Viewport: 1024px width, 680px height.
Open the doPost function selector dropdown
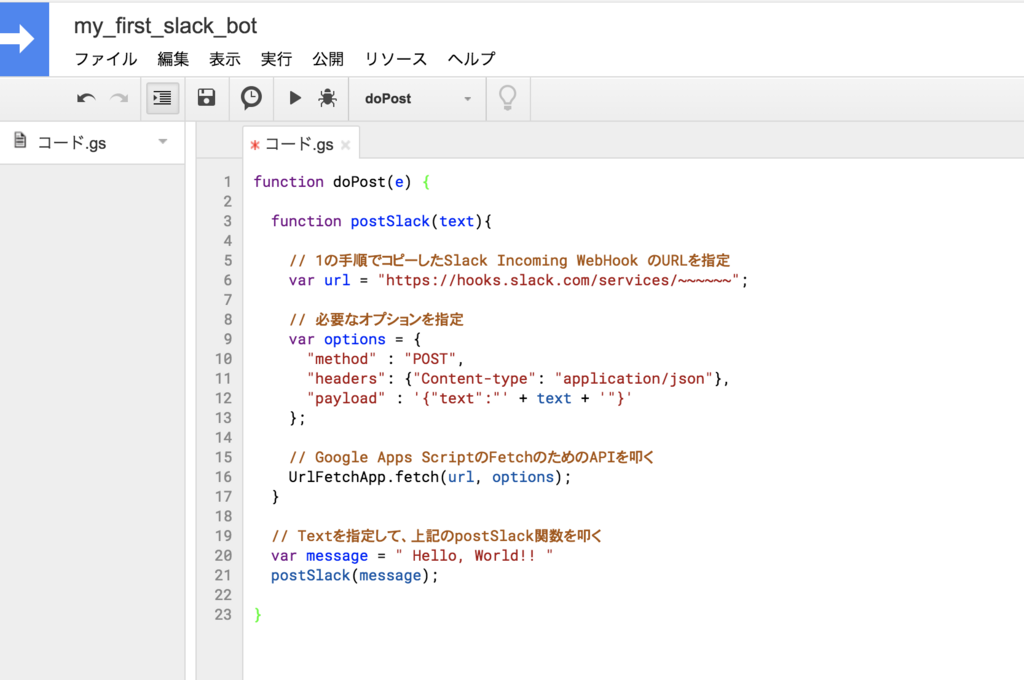[x=418, y=99]
